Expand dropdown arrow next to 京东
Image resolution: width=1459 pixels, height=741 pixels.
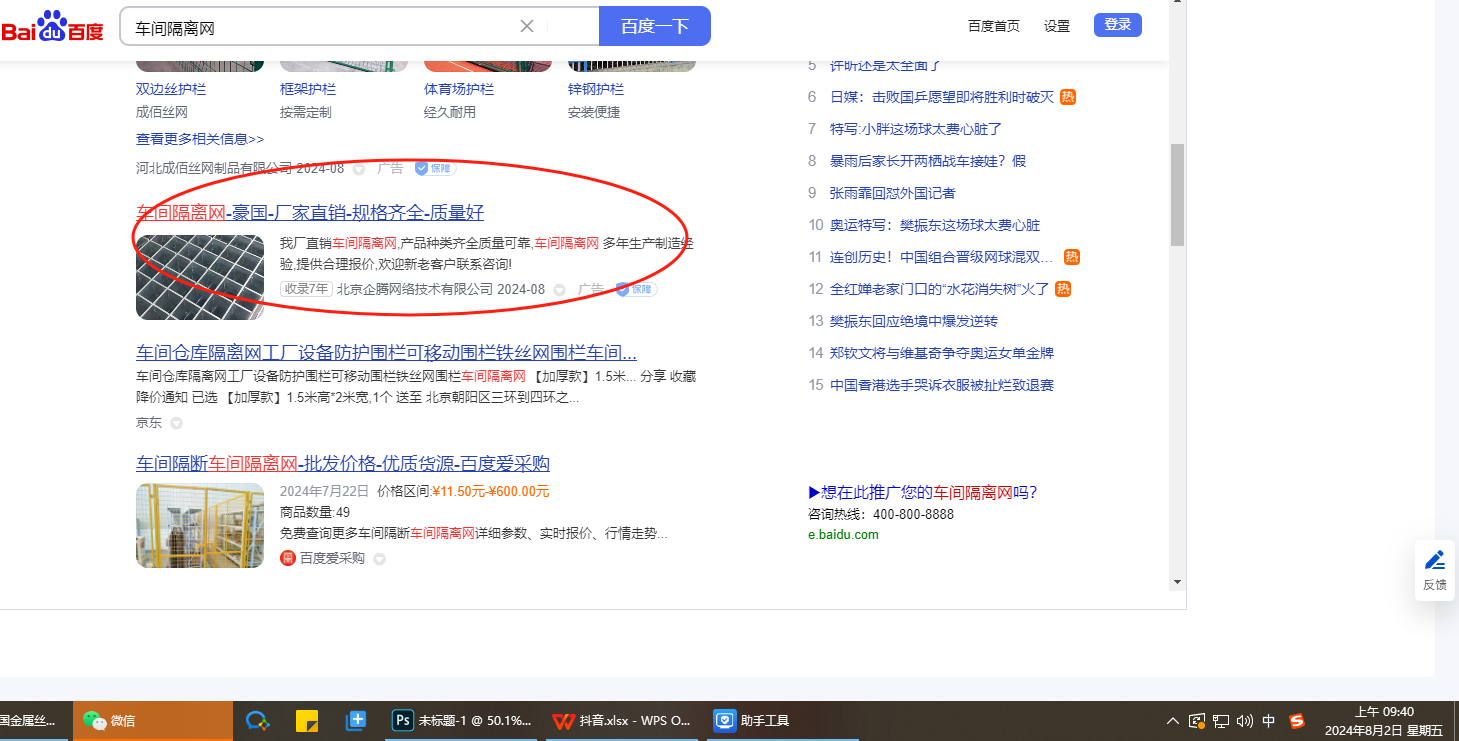pos(177,423)
